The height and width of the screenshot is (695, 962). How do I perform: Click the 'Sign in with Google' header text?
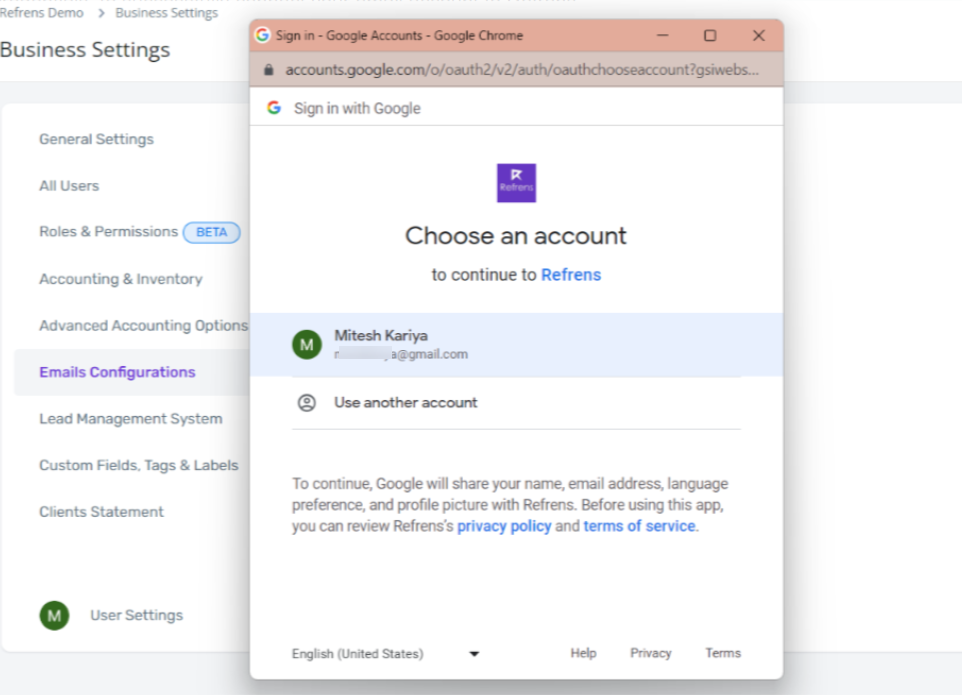coord(357,109)
